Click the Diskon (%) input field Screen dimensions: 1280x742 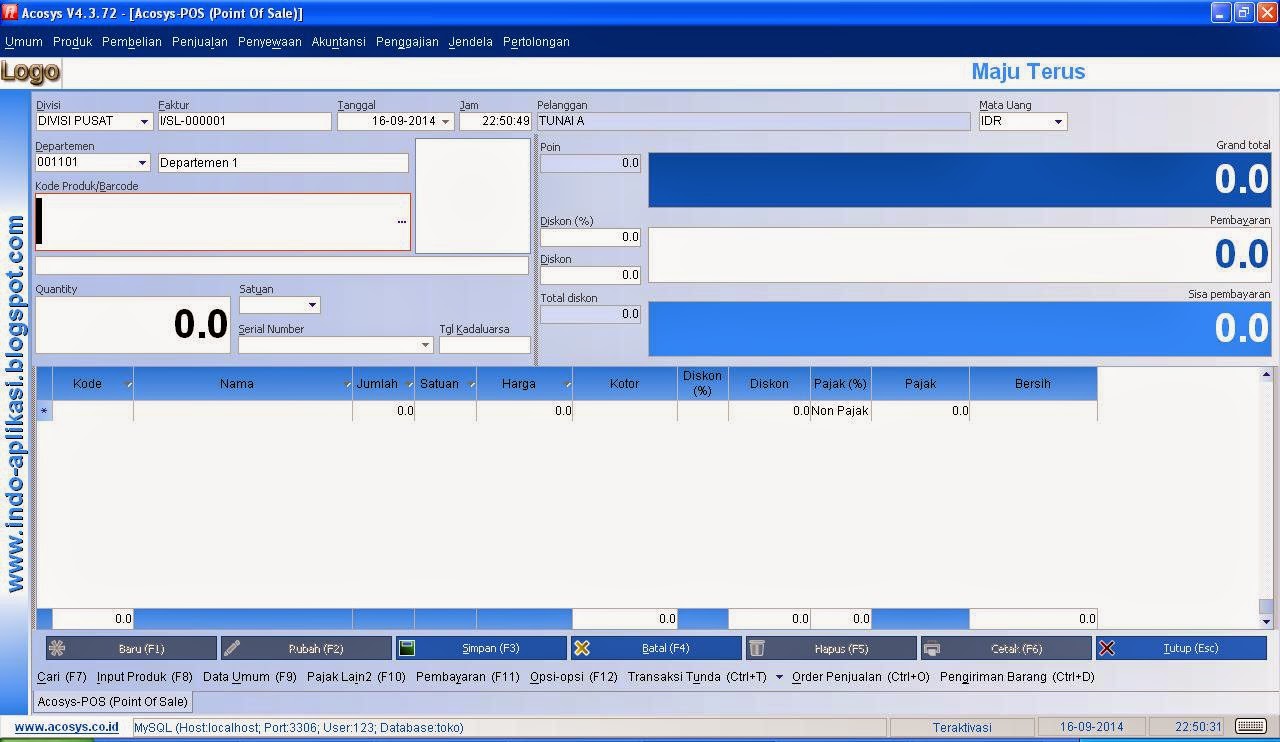[x=590, y=237]
